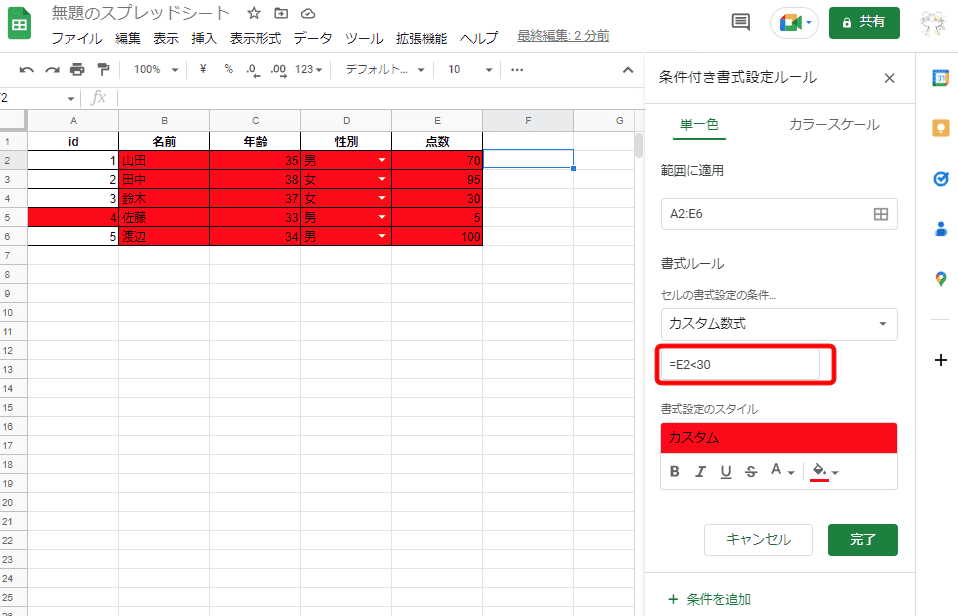Open Google Calendar in side panel
This screenshot has width=958, height=616.
coord(940,79)
